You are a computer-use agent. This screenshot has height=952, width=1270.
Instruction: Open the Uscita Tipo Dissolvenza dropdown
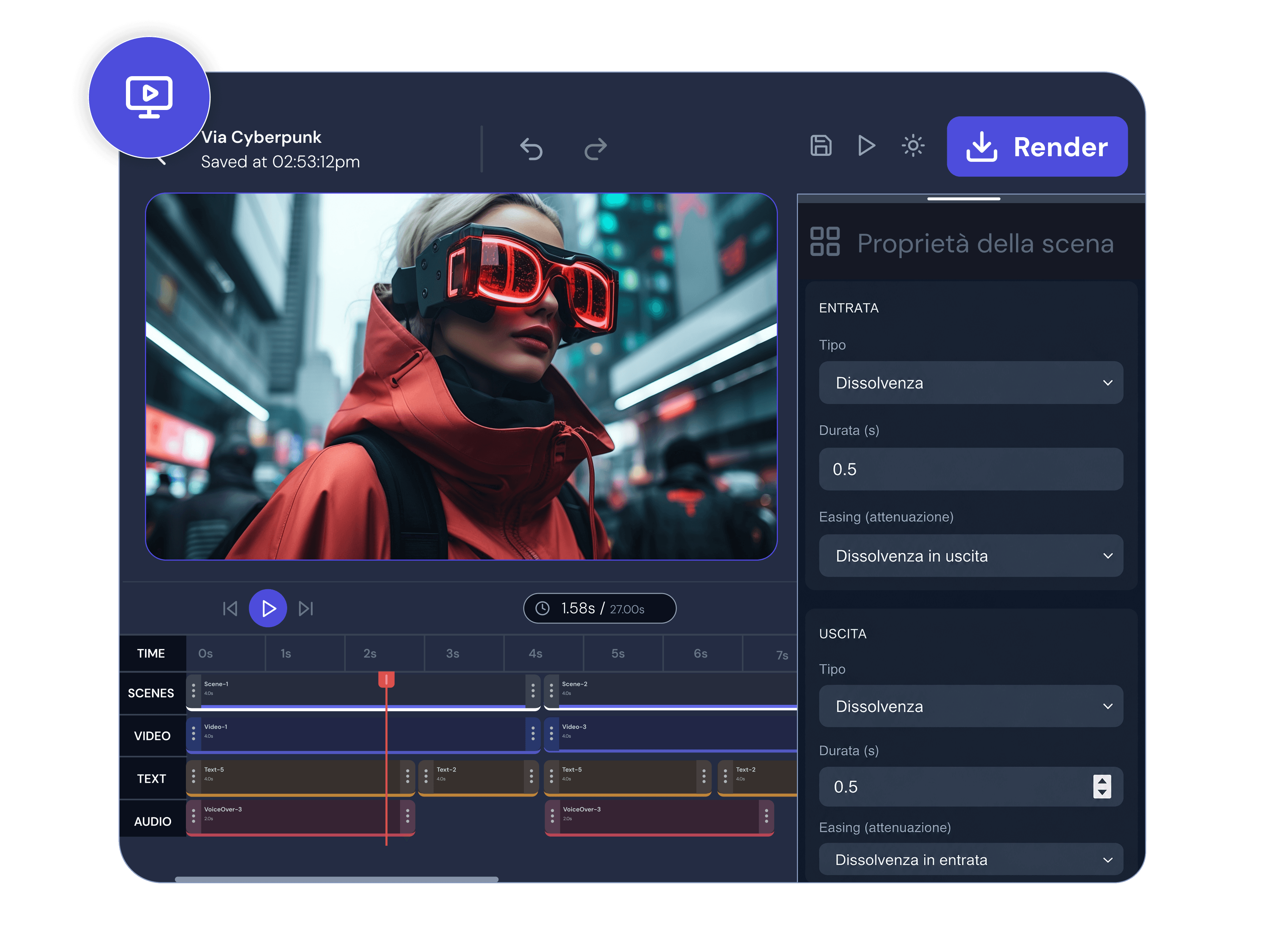point(971,706)
